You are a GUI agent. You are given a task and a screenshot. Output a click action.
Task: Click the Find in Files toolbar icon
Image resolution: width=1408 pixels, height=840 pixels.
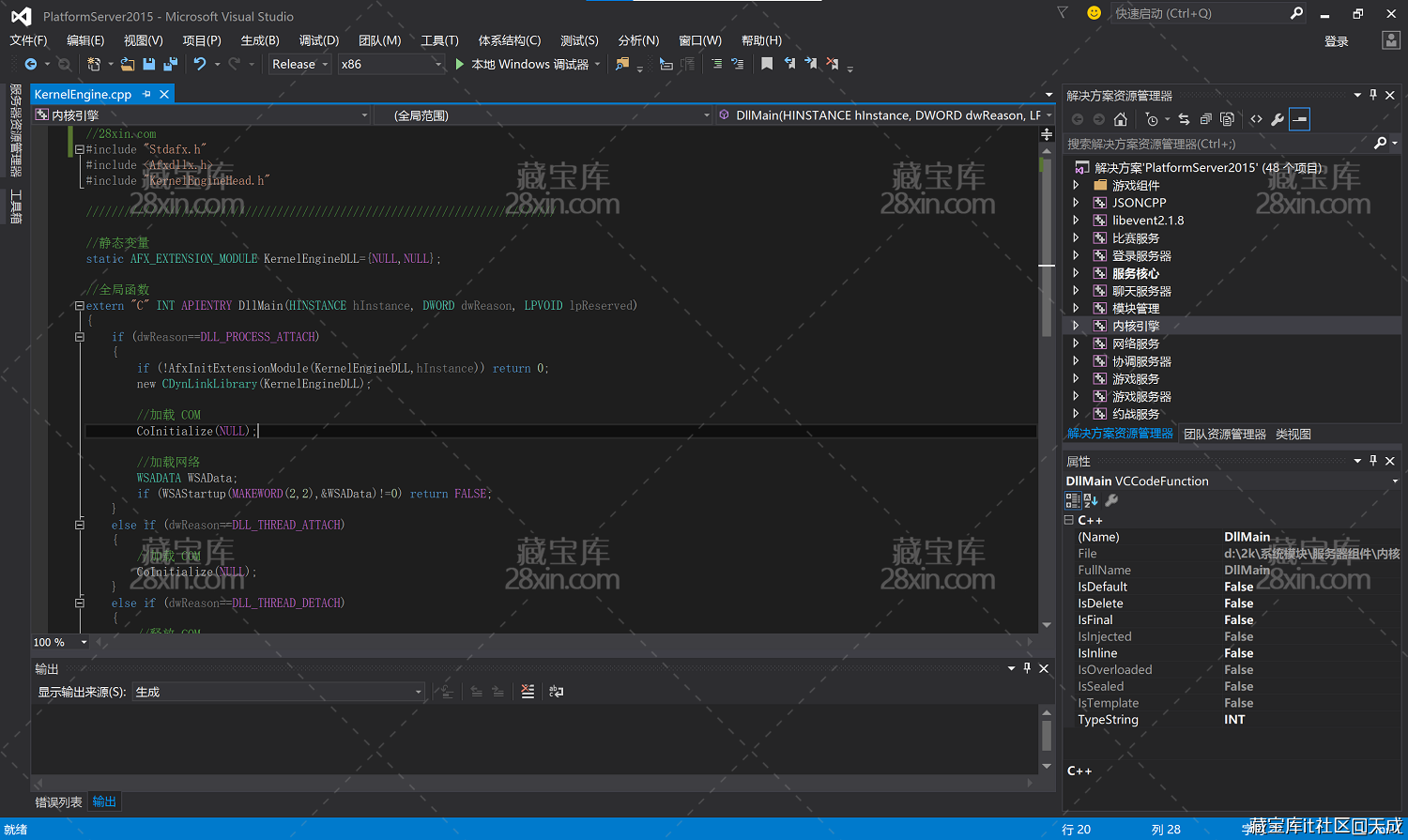click(x=621, y=64)
